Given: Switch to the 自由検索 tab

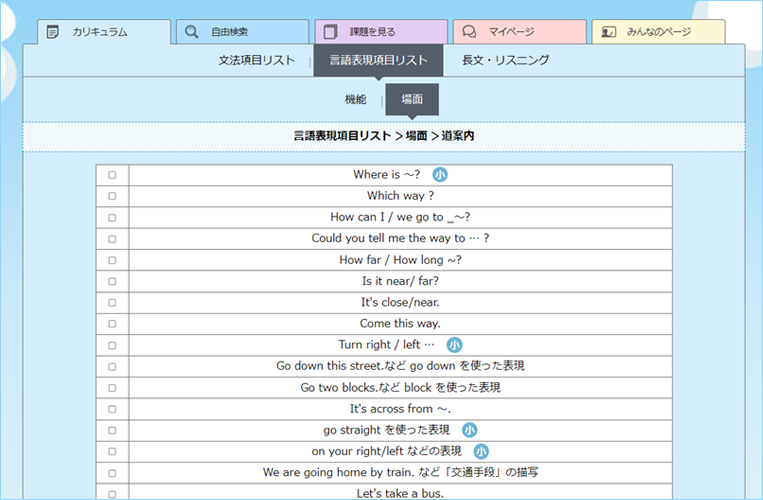Looking at the screenshot, I should point(242,32).
